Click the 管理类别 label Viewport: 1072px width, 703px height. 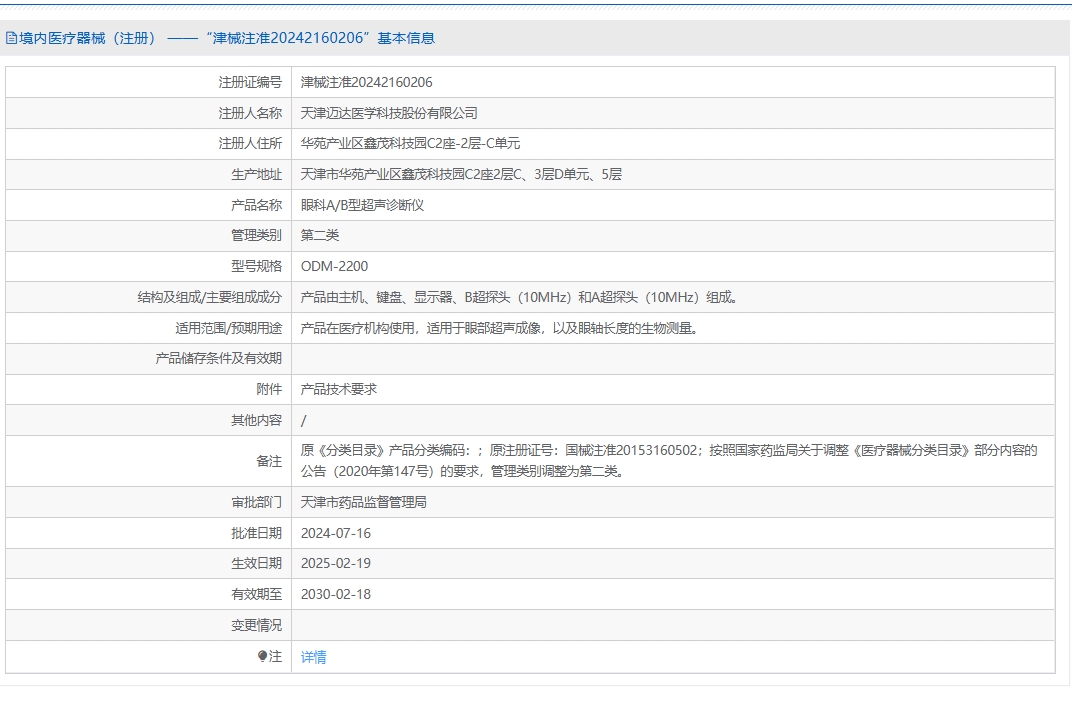coord(256,235)
